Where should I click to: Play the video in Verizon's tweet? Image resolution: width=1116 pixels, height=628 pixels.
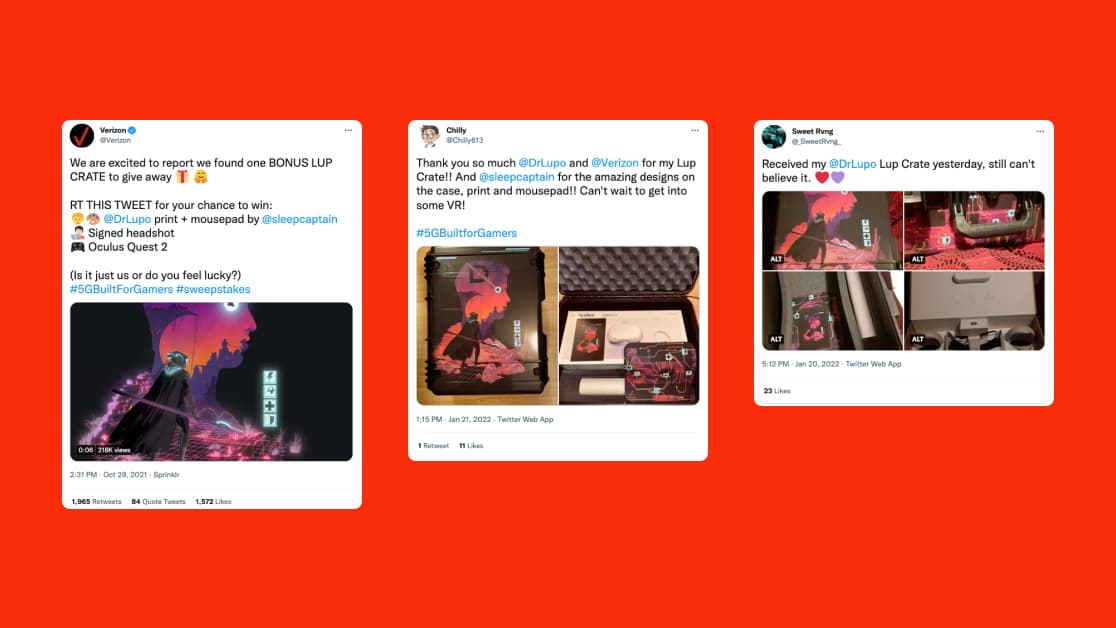tap(211, 382)
